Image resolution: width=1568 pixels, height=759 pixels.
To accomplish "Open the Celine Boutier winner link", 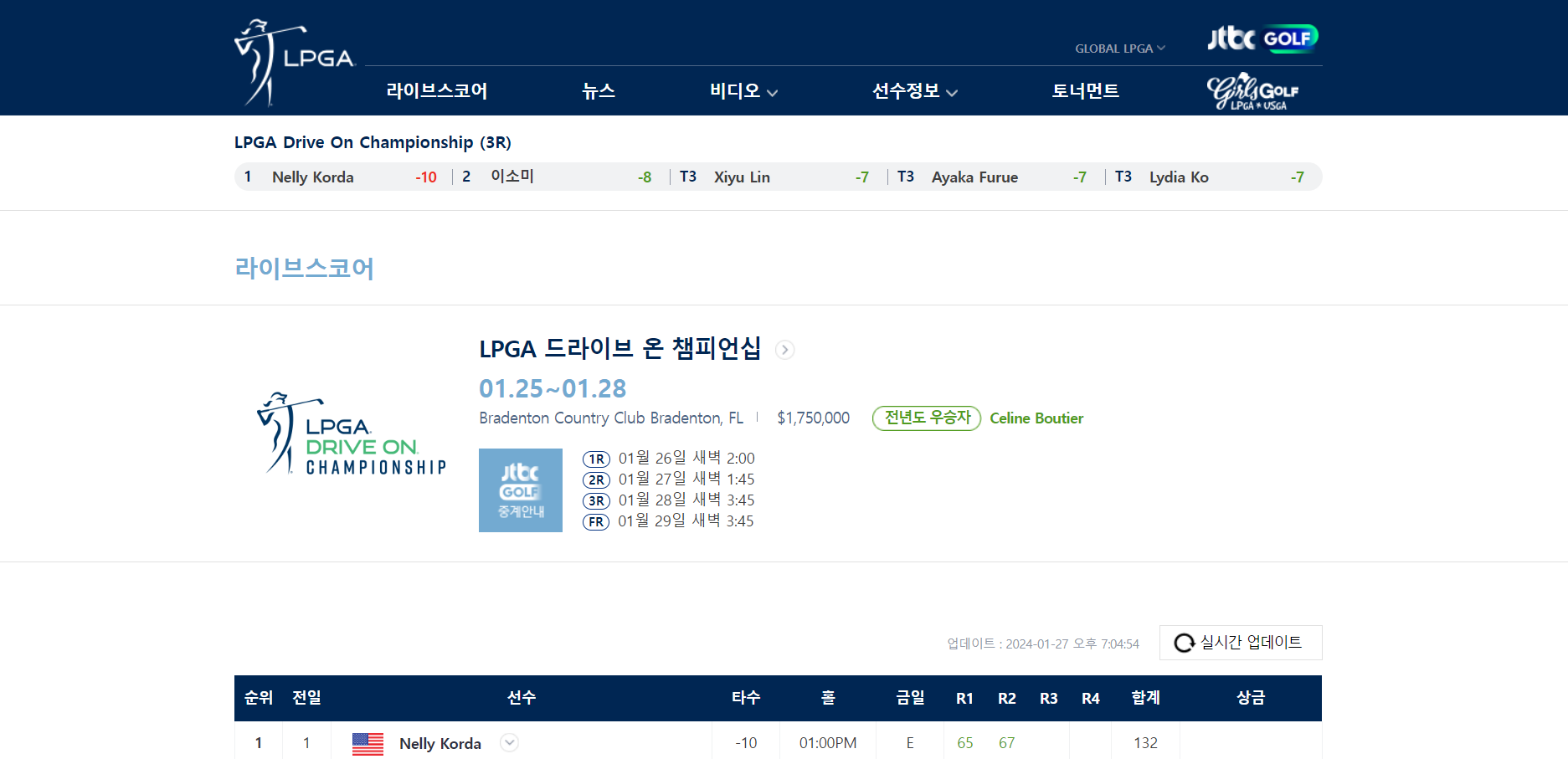I will [x=1036, y=418].
